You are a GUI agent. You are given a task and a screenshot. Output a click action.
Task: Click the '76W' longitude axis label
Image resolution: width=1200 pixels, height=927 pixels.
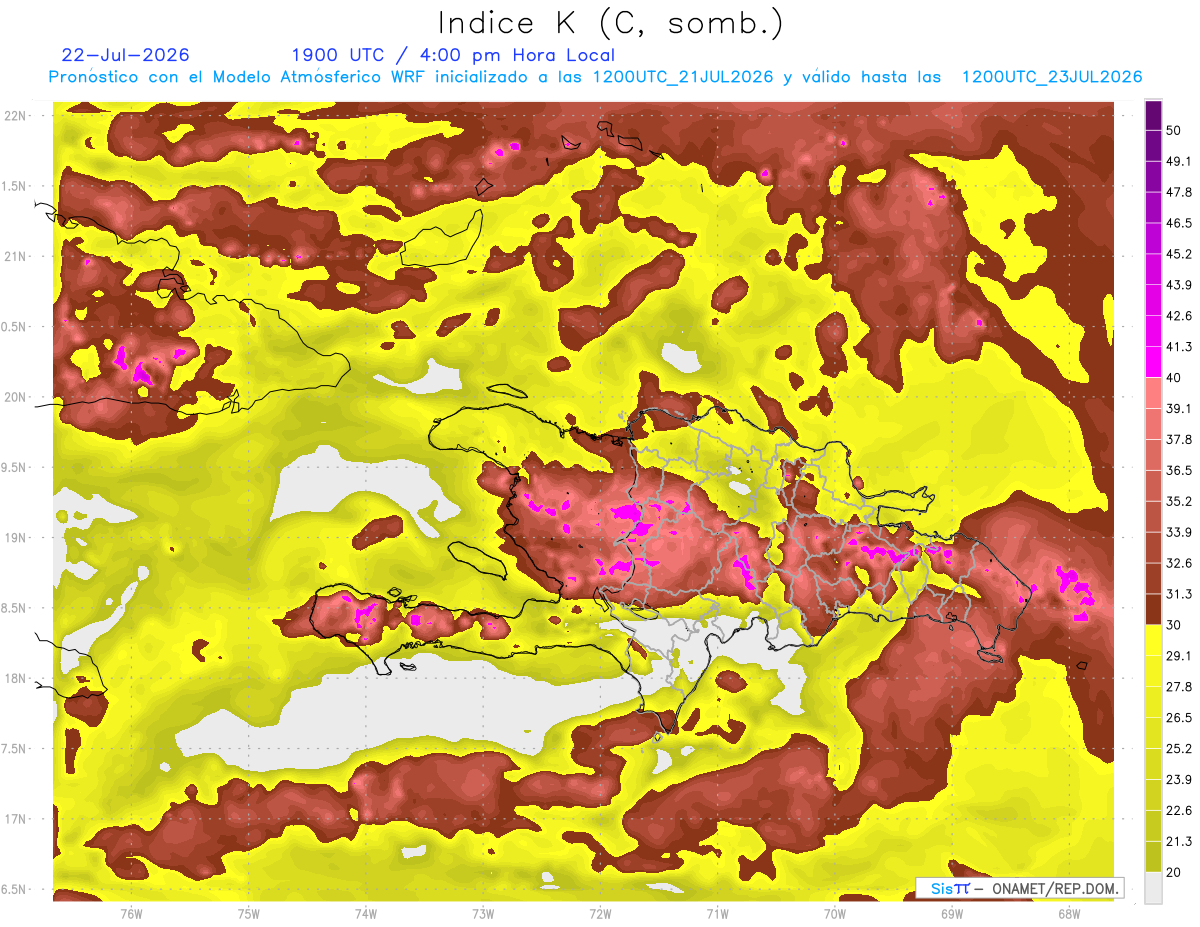[131, 914]
